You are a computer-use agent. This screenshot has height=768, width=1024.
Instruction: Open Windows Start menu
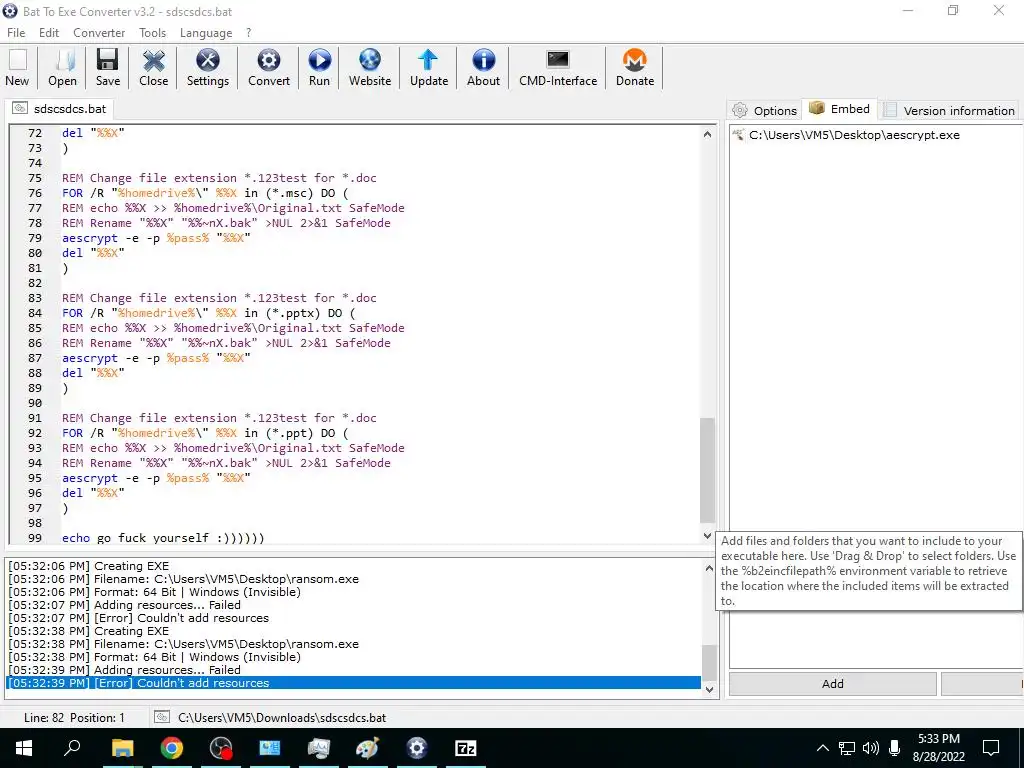24,748
